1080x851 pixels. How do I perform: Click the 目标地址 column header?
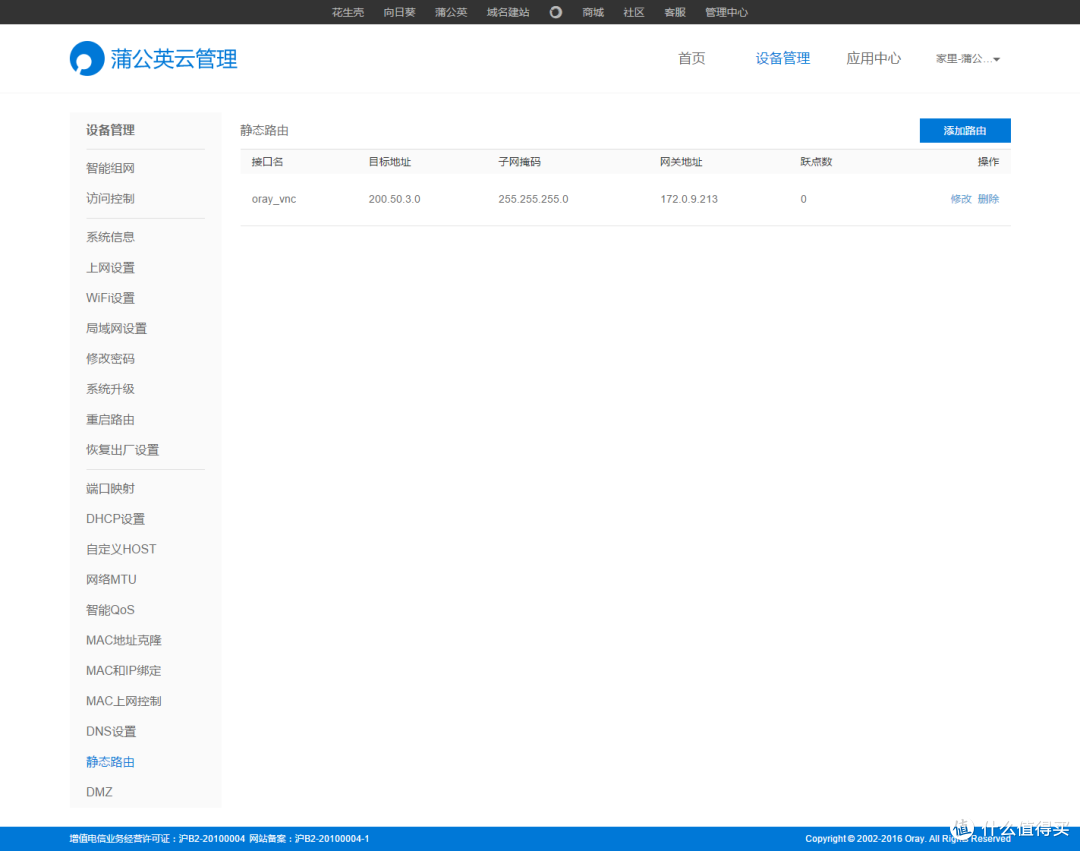[389, 162]
